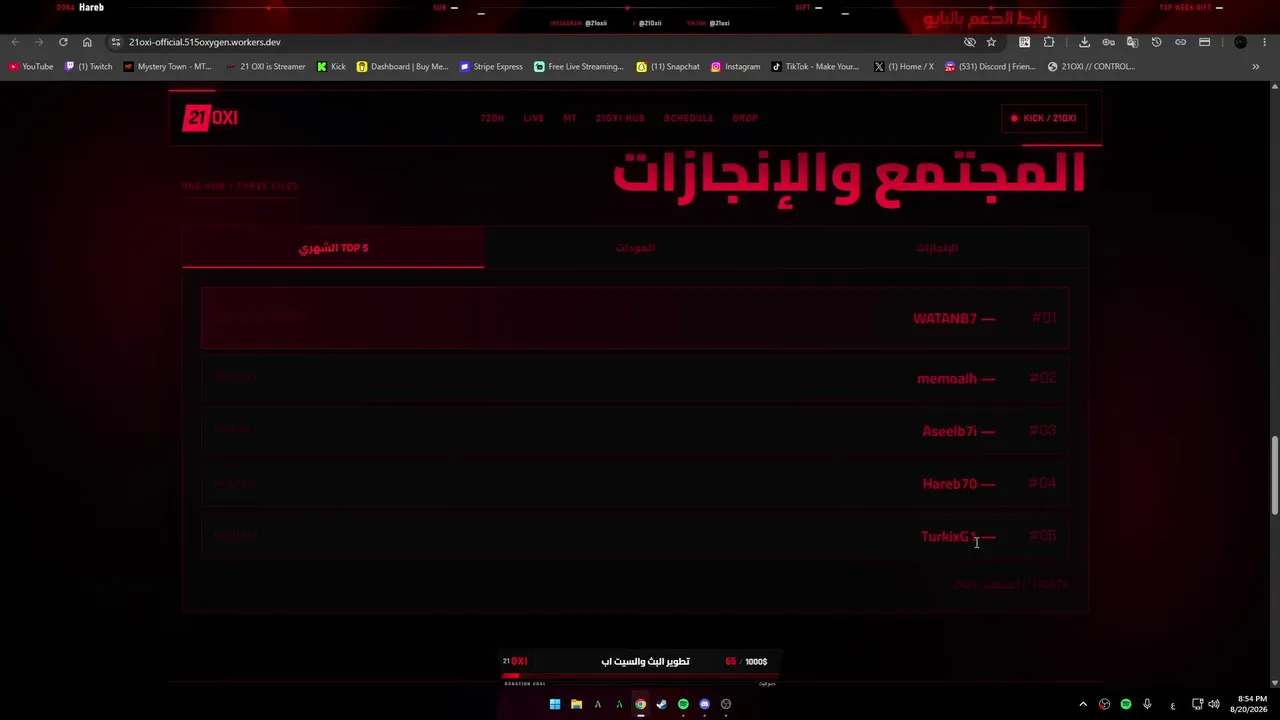1280x720 pixels.
Task: Switch to the middle المودات tab
Action: [635, 248]
